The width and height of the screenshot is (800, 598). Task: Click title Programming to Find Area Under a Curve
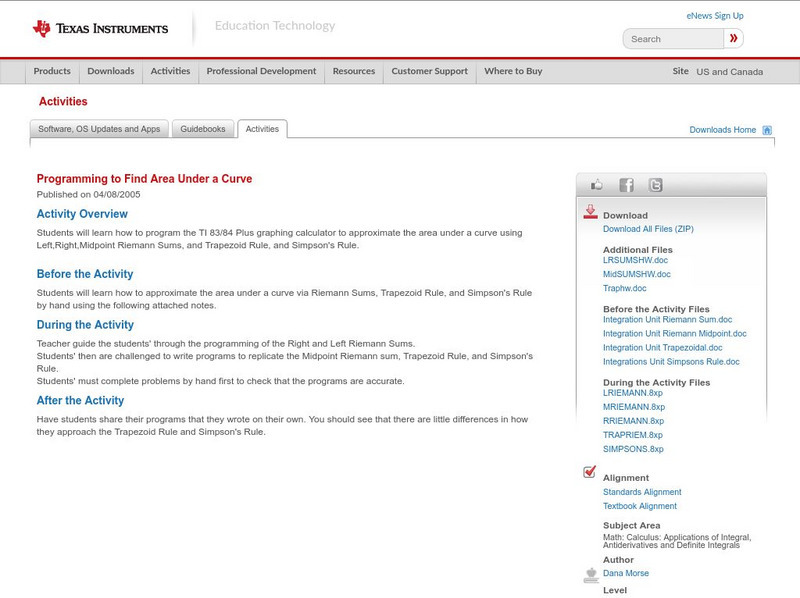coord(144,179)
